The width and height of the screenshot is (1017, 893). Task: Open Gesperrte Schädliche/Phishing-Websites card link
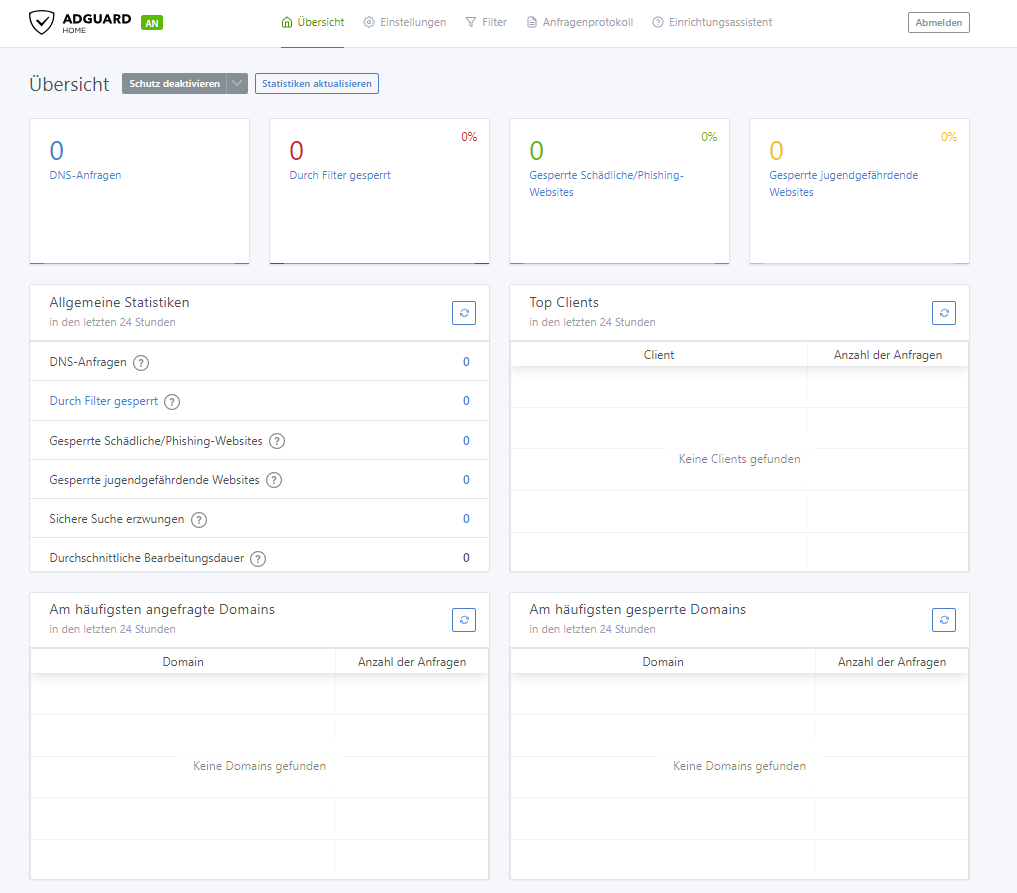(606, 184)
